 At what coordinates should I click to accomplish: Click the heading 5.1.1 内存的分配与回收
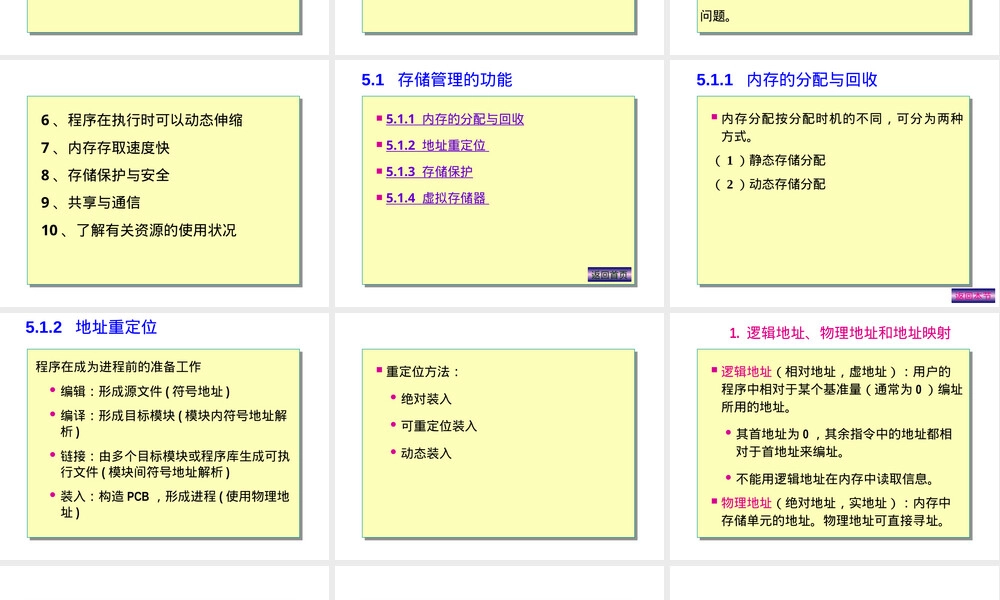(x=787, y=80)
